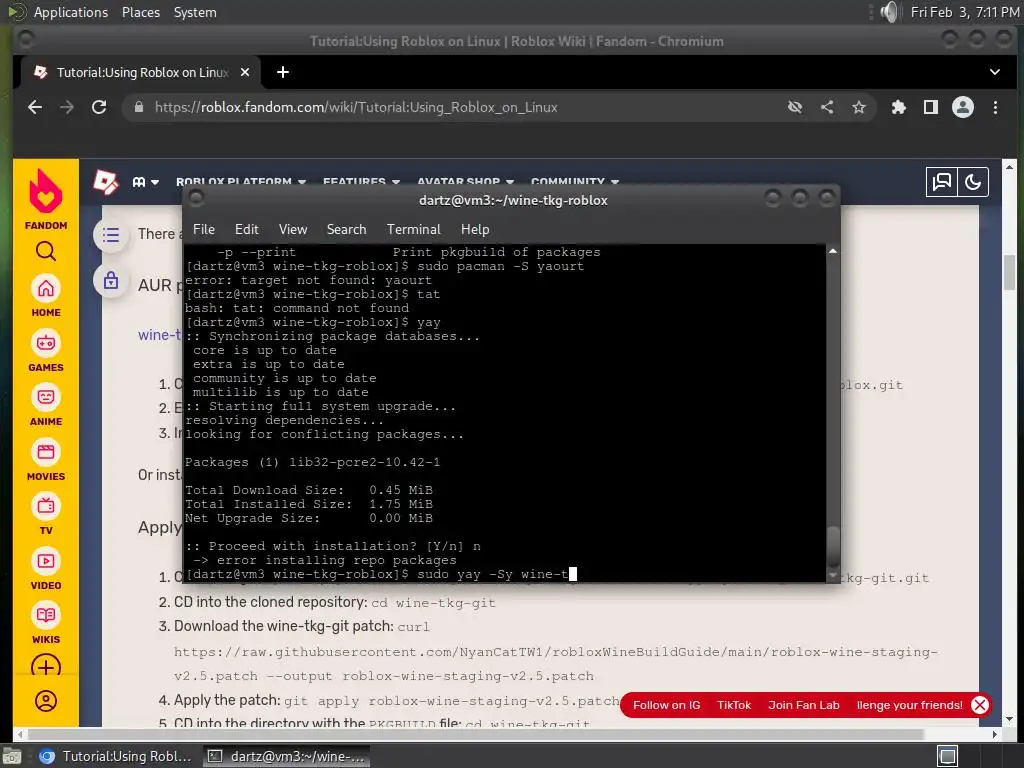Click the TikTok link
Screen dimensions: 1024x768
(734, 705)
